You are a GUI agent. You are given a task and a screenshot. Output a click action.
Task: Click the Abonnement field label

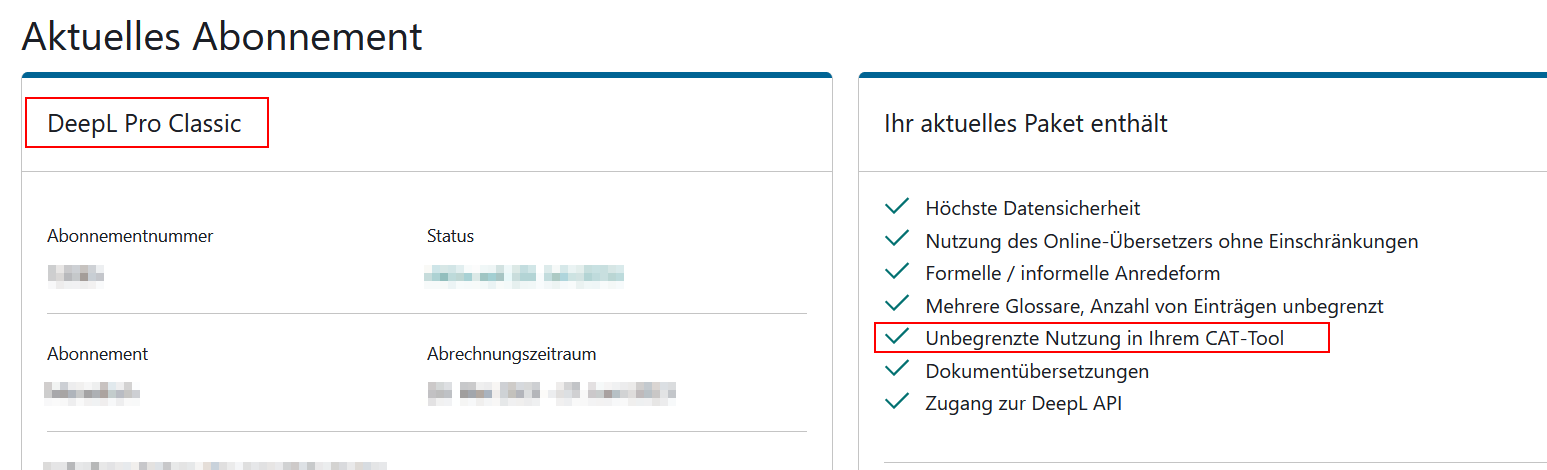[97, 354]
